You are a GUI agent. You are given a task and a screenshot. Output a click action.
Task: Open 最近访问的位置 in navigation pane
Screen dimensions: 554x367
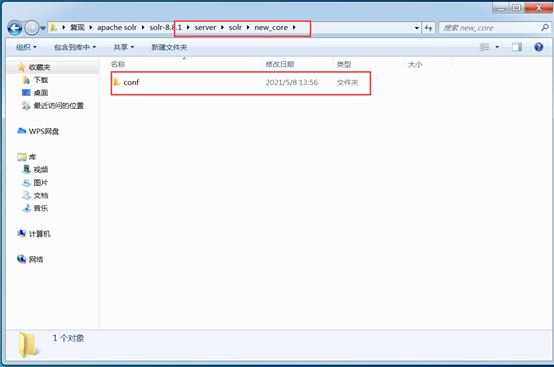[x=59, y=106]
